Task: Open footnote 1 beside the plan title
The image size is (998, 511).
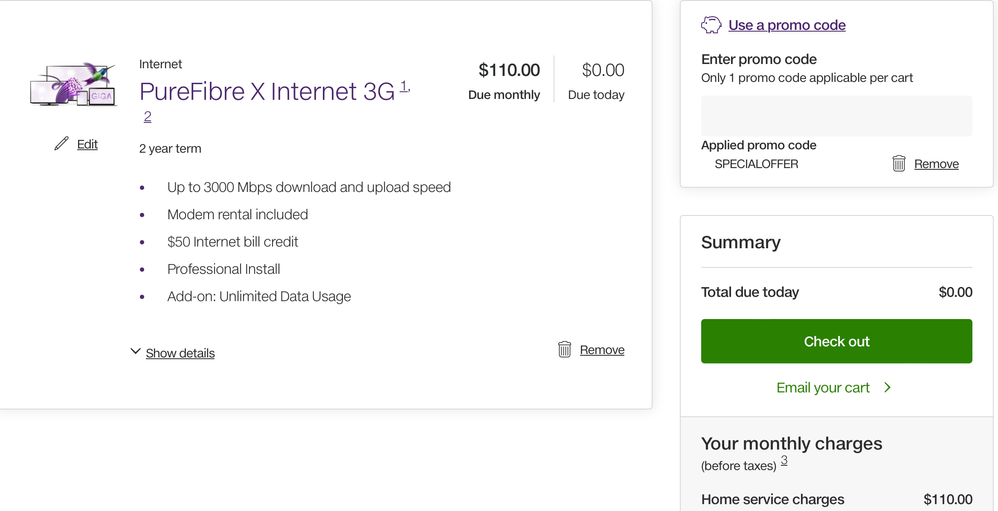Action: [x=404, y=87]
